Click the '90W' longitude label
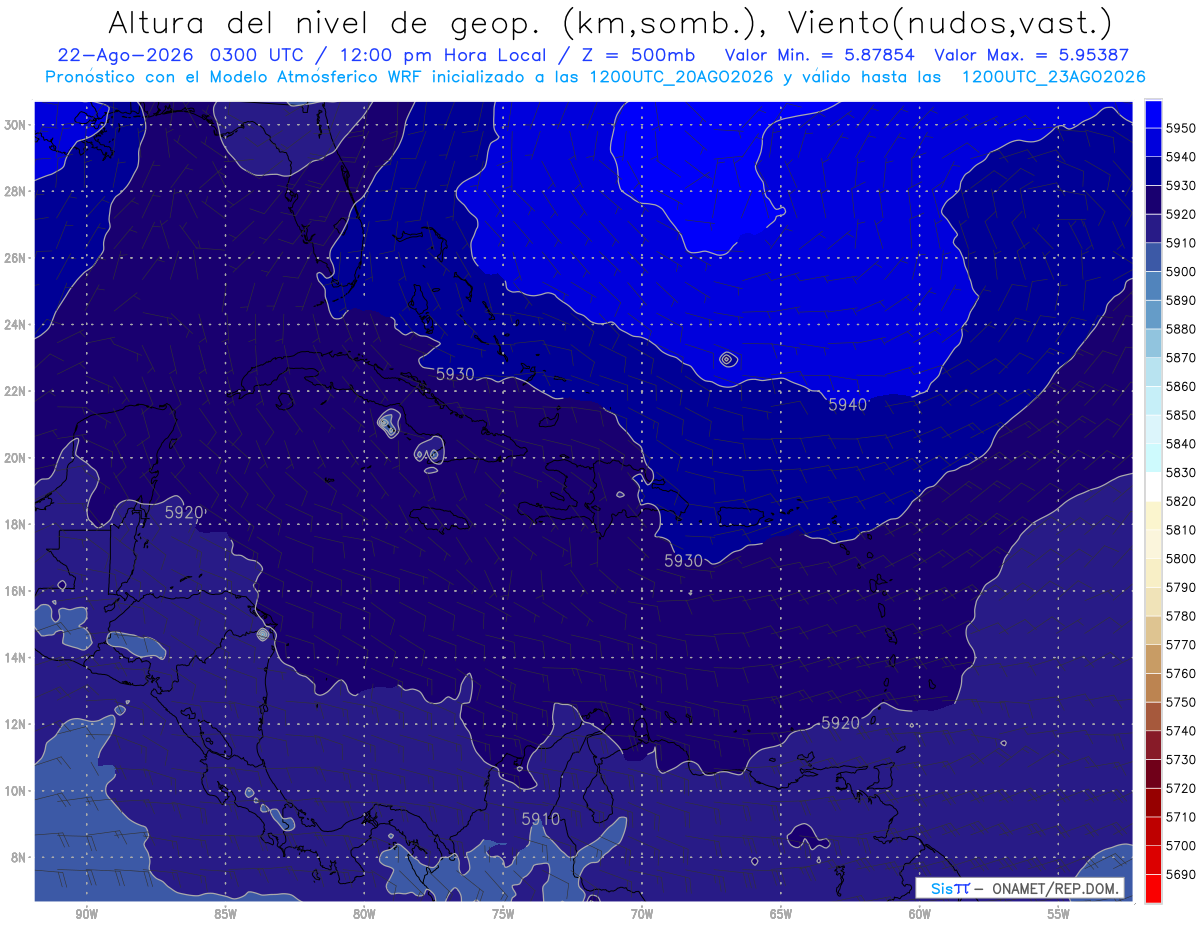 [87, 913]
